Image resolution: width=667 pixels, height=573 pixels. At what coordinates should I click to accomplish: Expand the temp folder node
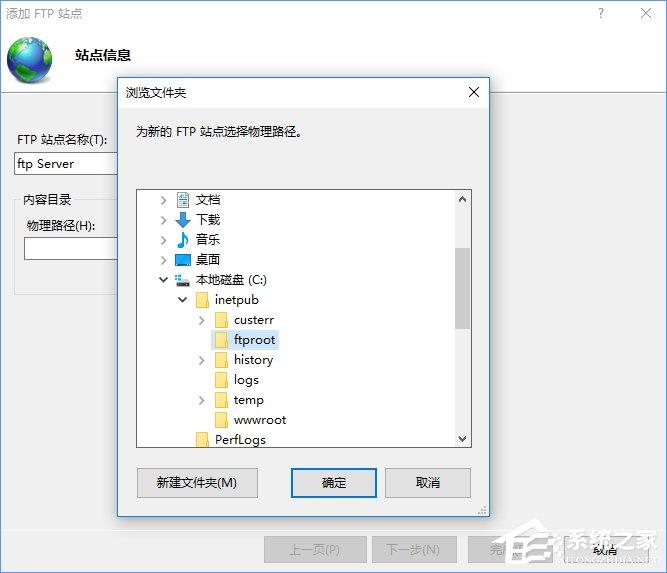pos(202,400)
